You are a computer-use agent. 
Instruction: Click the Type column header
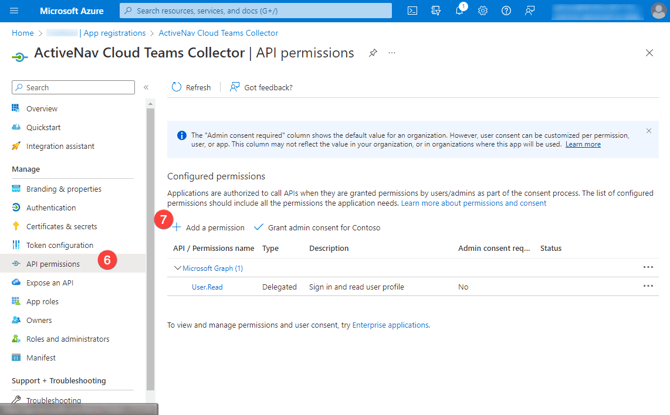coord(270,248)
